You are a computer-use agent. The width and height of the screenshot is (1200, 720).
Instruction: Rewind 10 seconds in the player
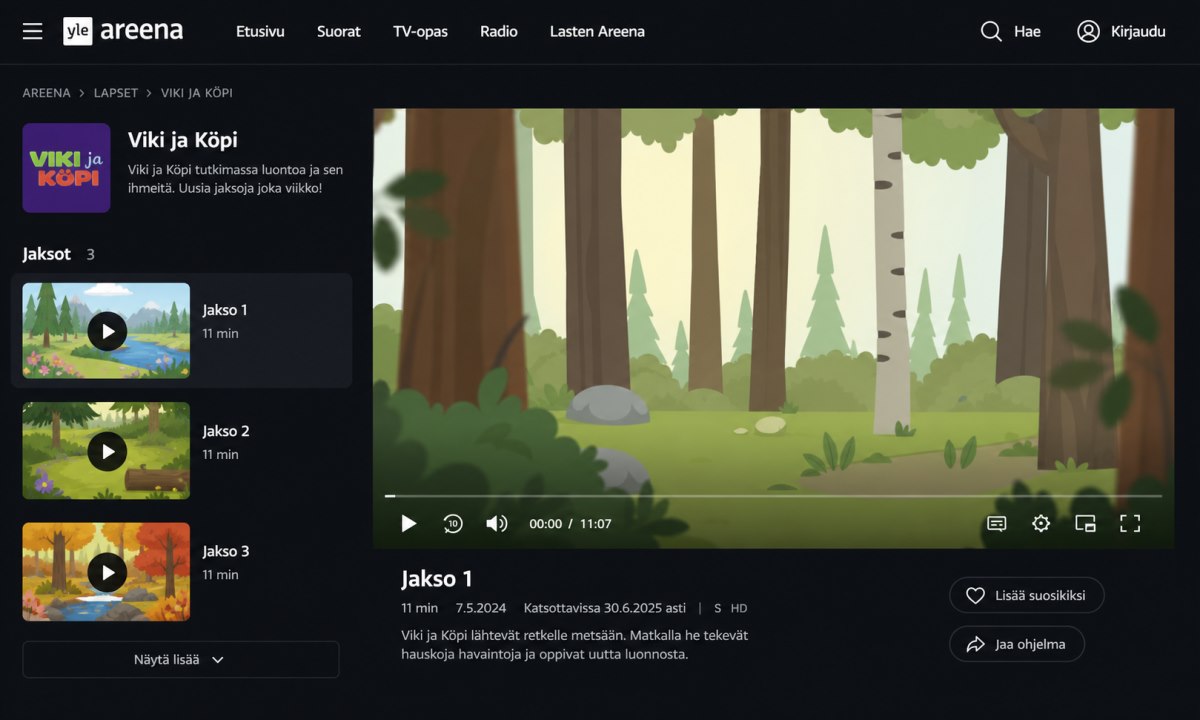(453, 523)
